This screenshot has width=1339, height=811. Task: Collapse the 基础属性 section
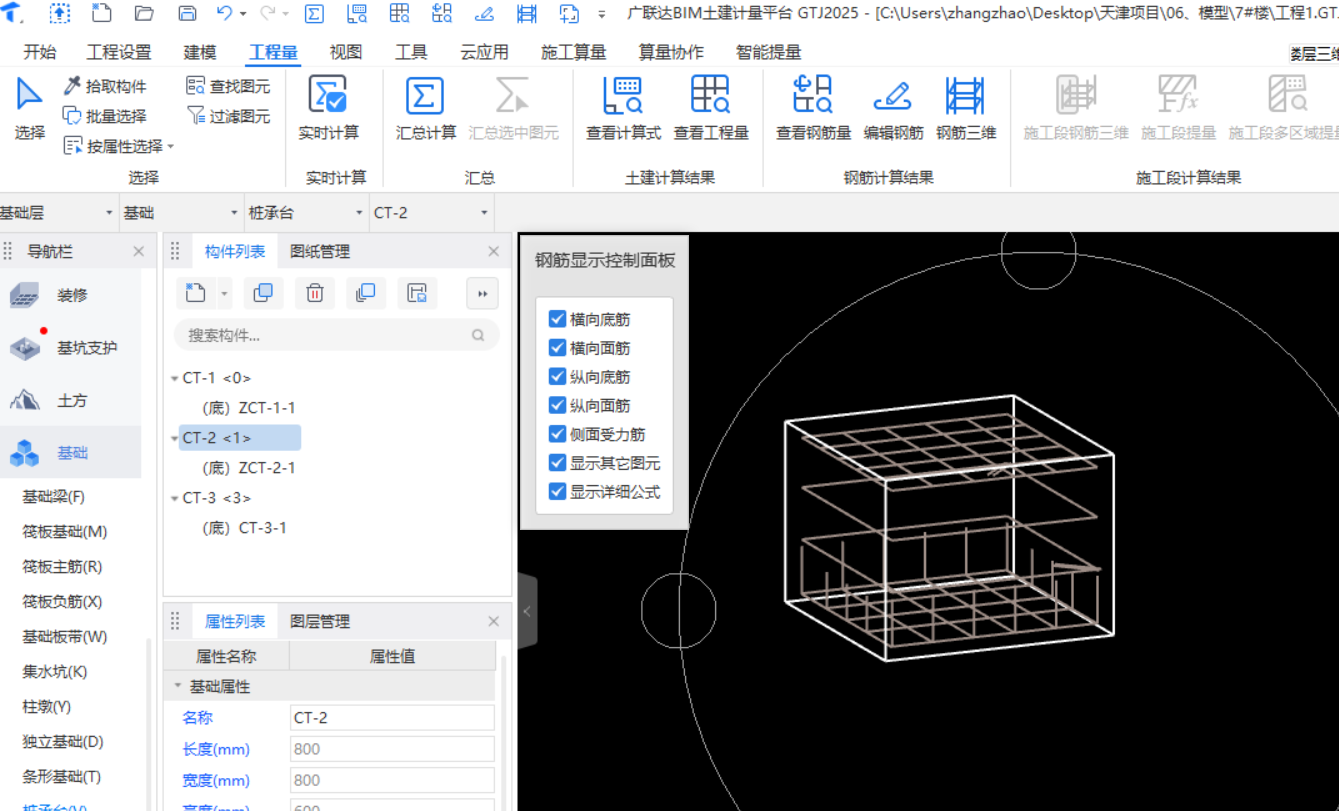[x=178, y=687]
